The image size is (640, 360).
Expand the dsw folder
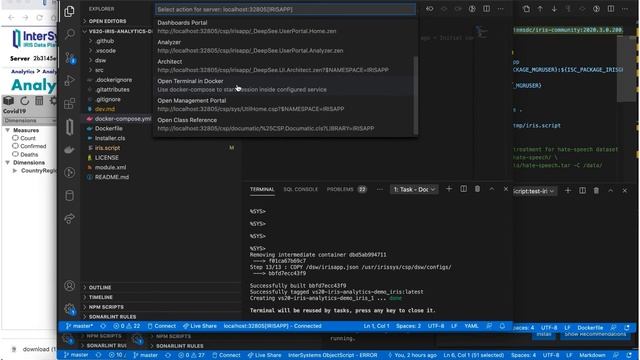(100, 60)
